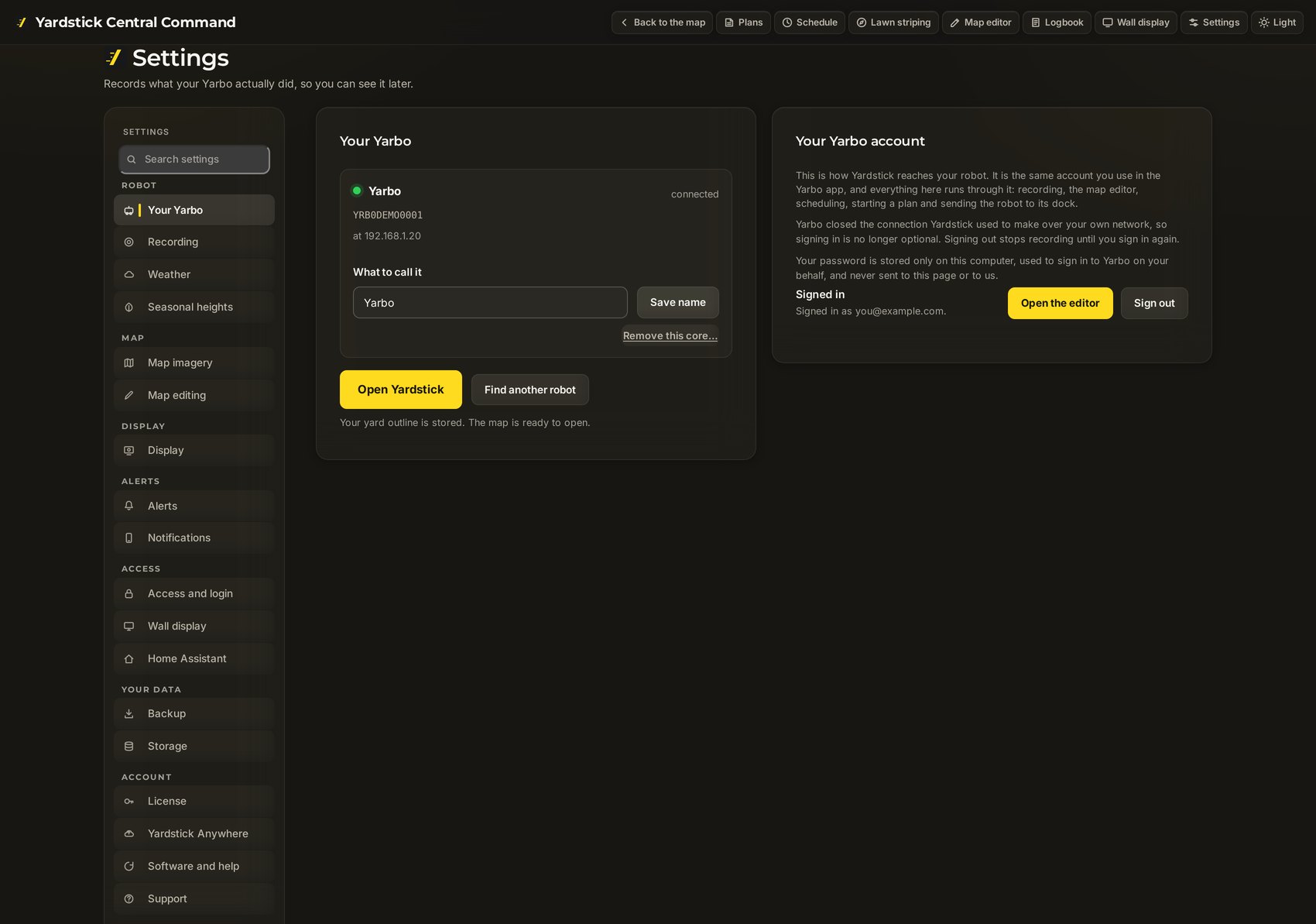Open the Schedule page
This screenshot has width=1316, height=924.
(810, 22)
